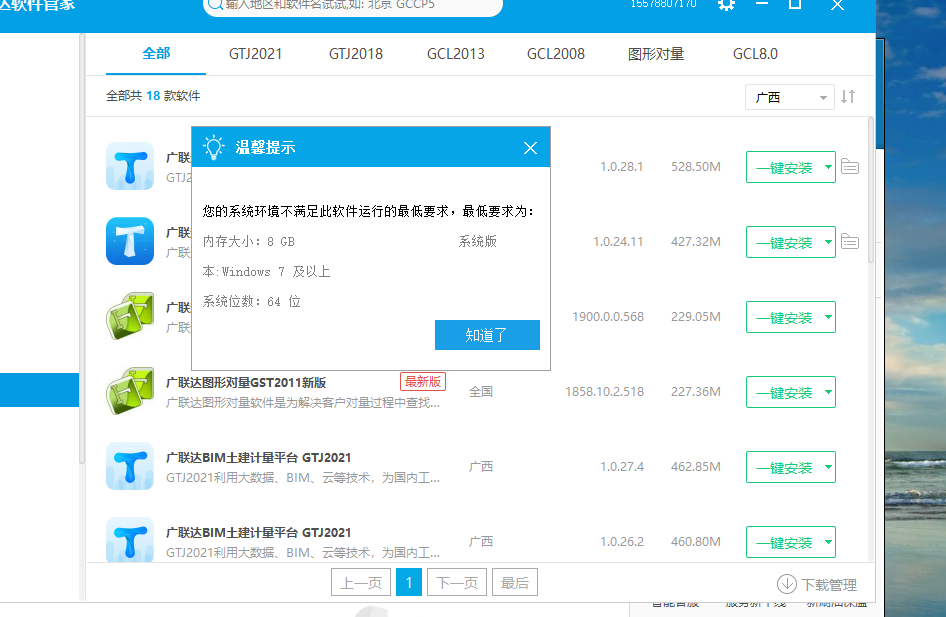946x617 pixels.
Task: Click dark blue T icon for 1.0.24.11
Action: coord(130,241)
